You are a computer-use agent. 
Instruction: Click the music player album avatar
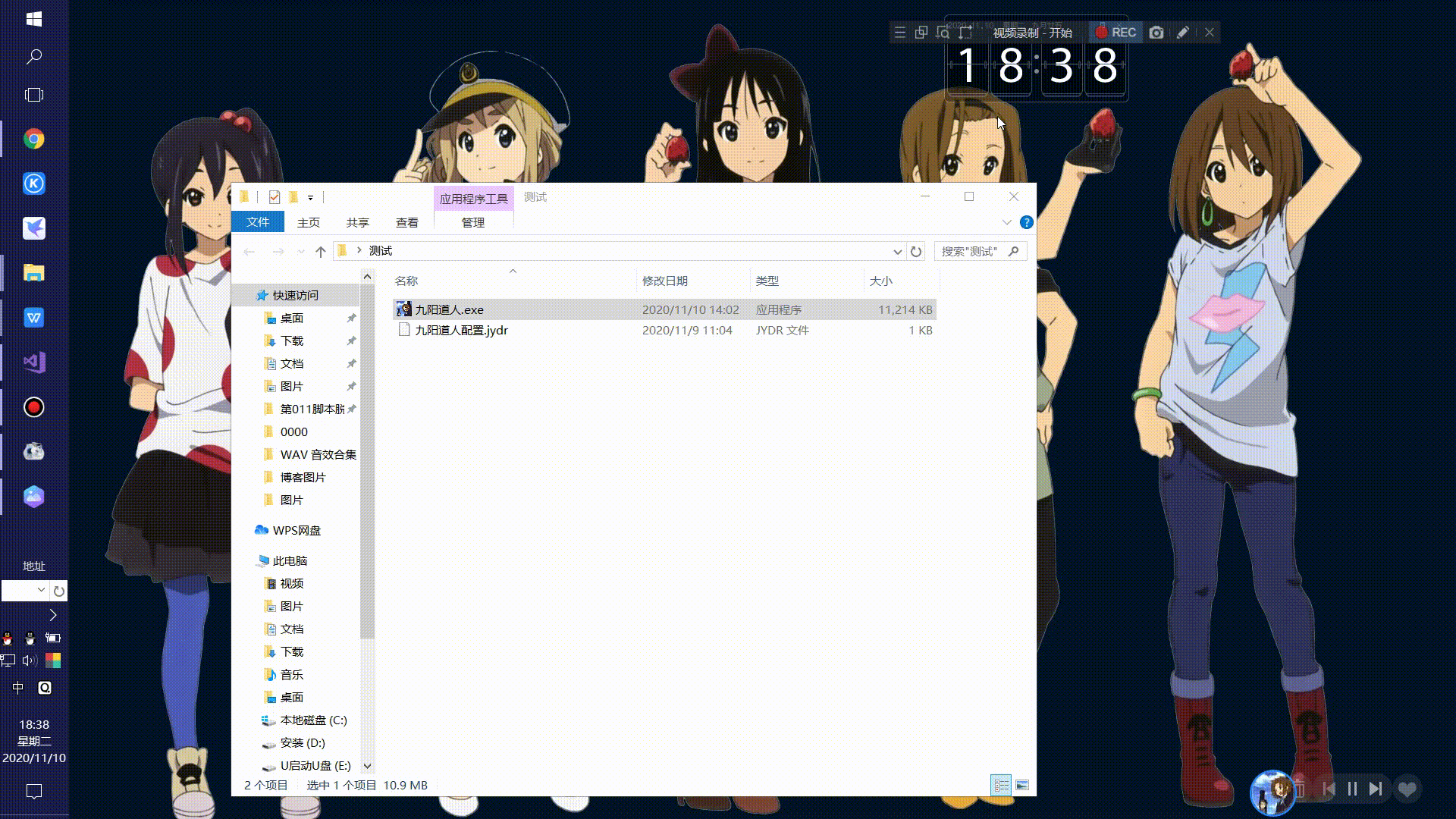1272,792
